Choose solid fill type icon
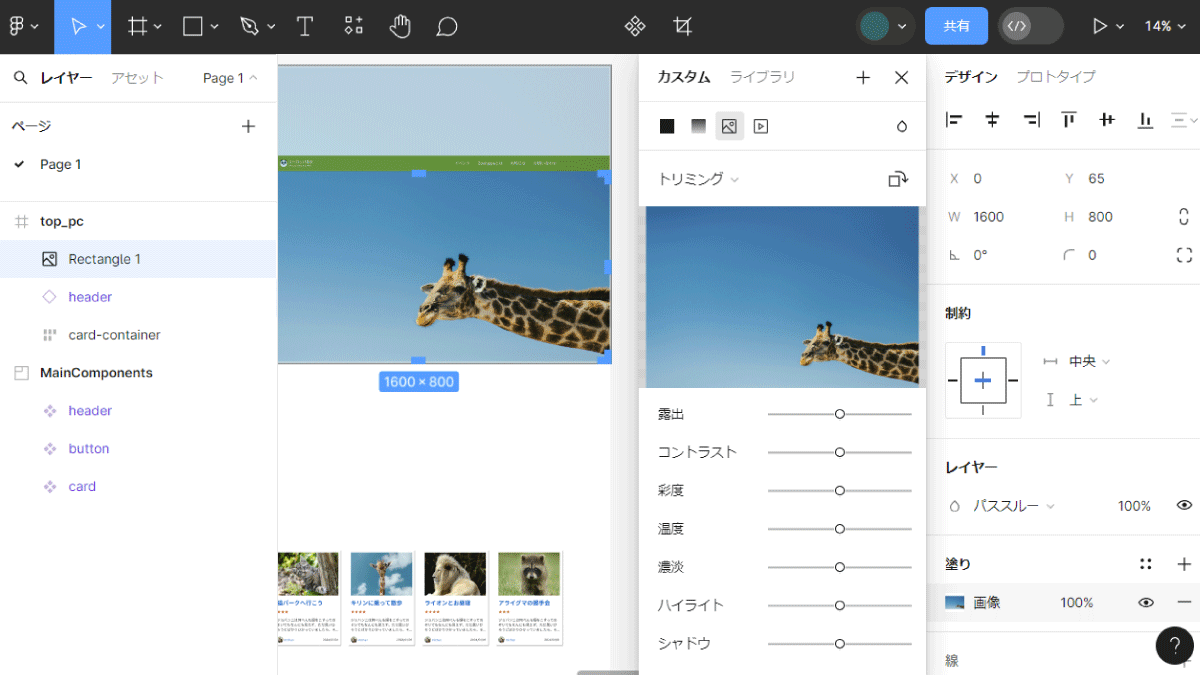1200x675 pixels. (x=667, y=126)
